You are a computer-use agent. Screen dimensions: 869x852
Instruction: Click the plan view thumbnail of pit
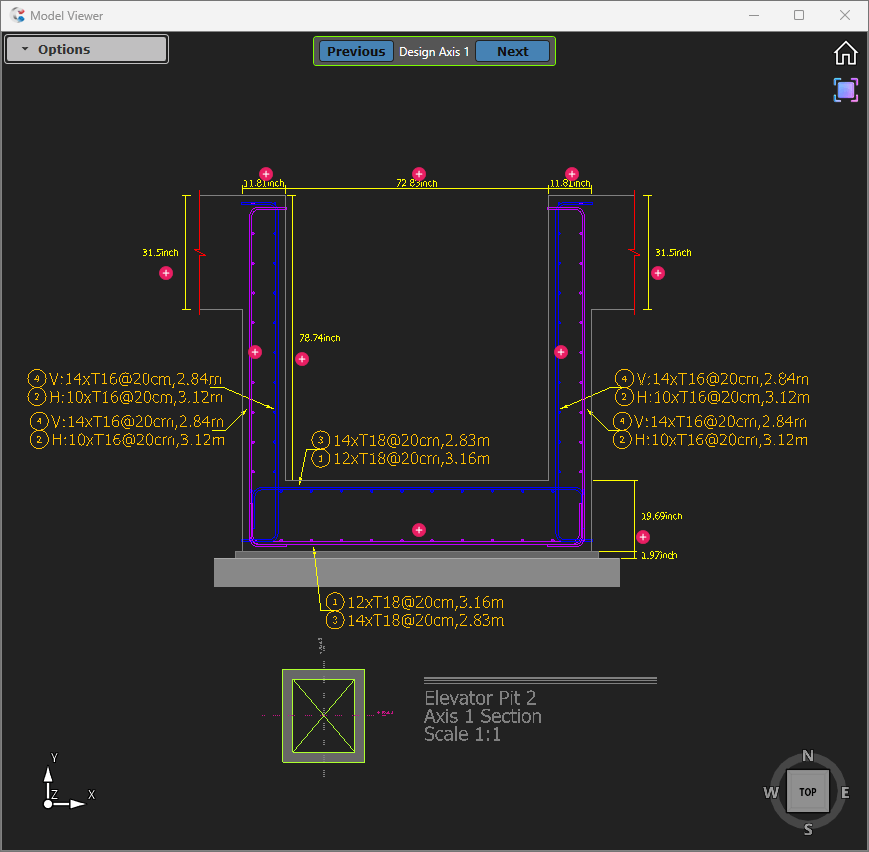323,715
